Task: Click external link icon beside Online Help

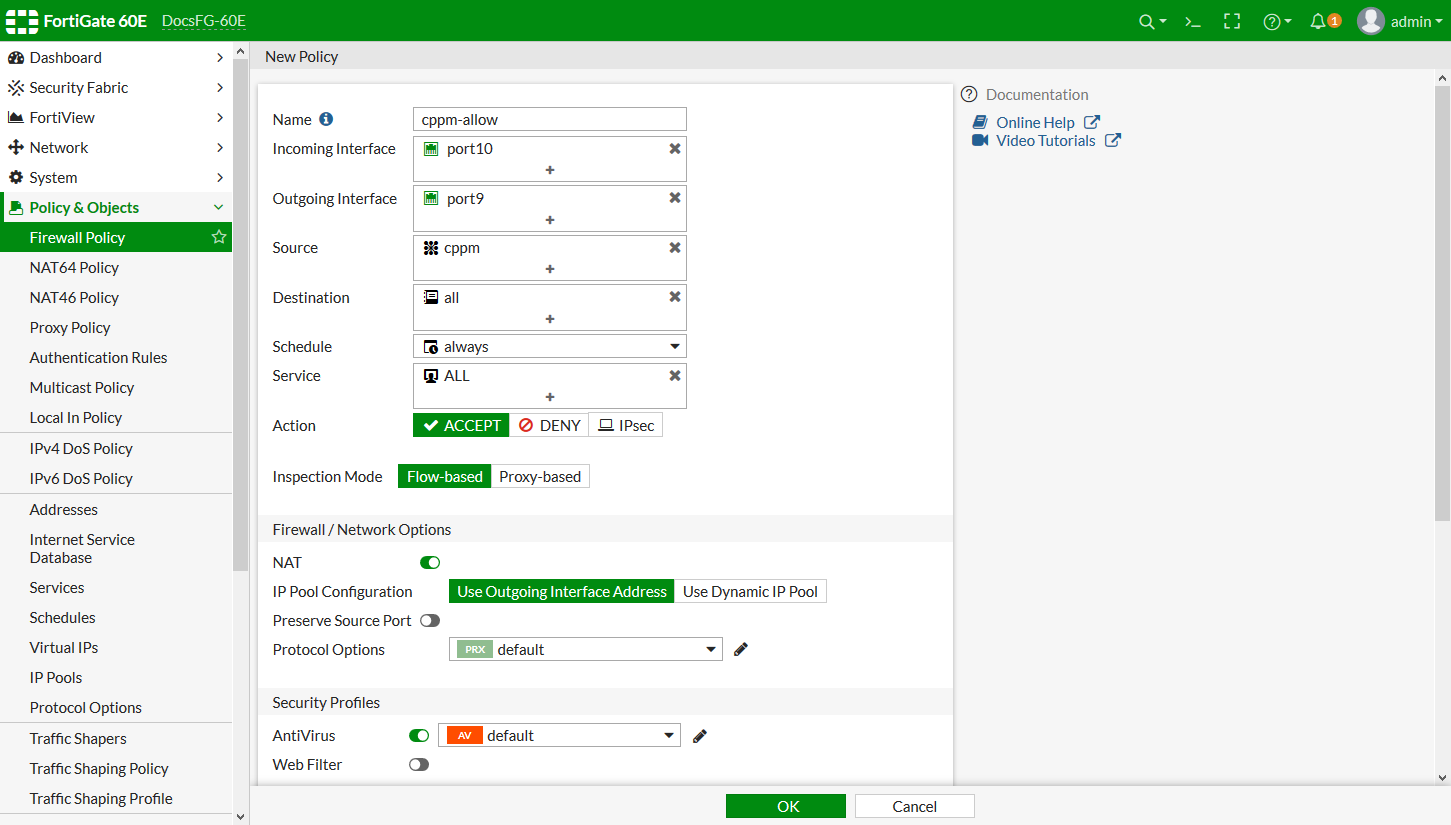Action: 1092,122
